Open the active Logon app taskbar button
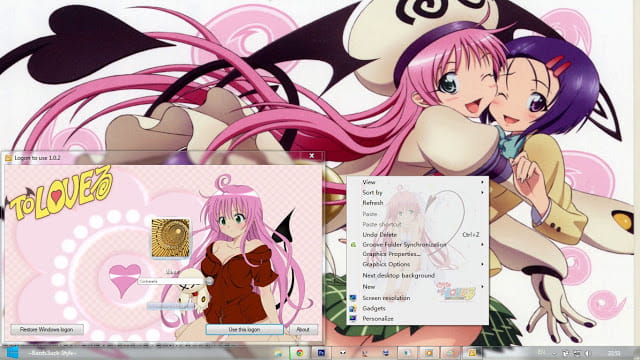 472,353
